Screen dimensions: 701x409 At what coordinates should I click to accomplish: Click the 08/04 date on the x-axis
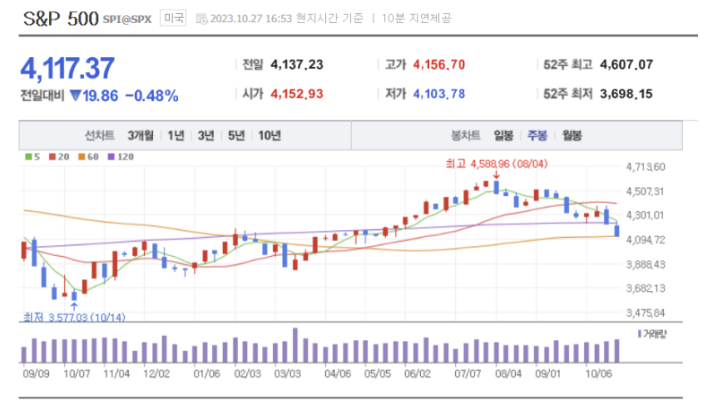click(508, 374)
